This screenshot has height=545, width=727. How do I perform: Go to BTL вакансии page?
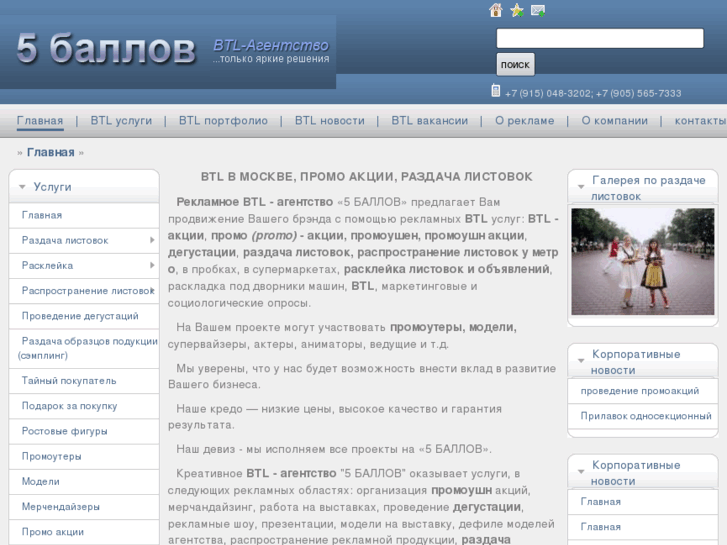pyautogui.click(x=429, y=121)
